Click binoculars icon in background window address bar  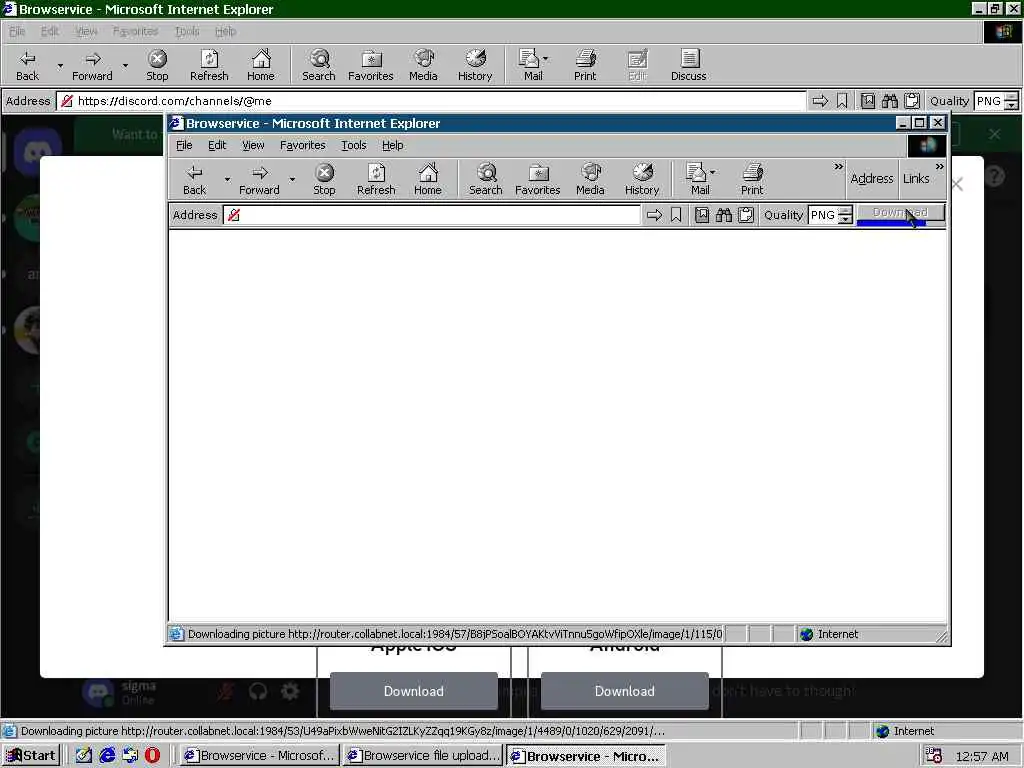889,101
